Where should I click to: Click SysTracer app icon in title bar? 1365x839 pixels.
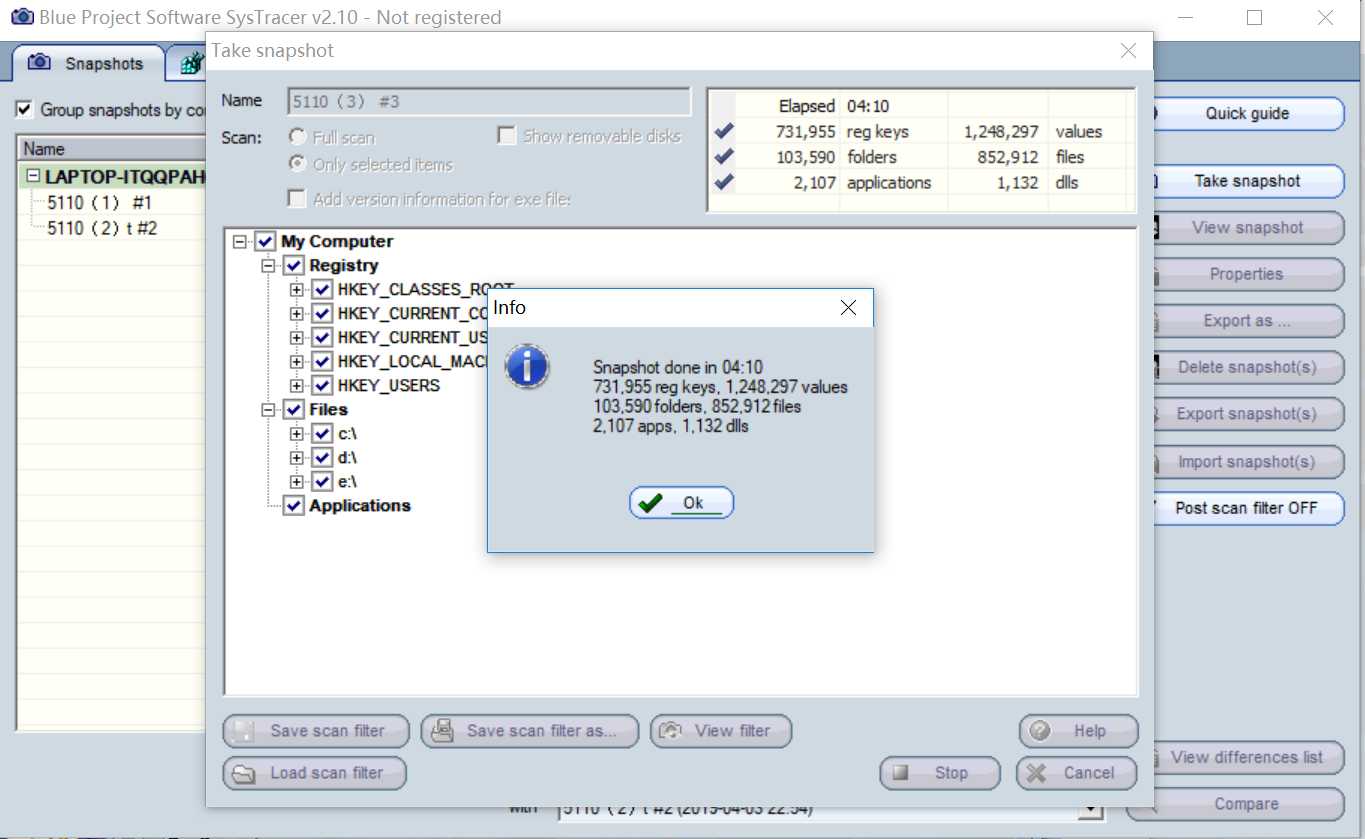tap(21, 17)
